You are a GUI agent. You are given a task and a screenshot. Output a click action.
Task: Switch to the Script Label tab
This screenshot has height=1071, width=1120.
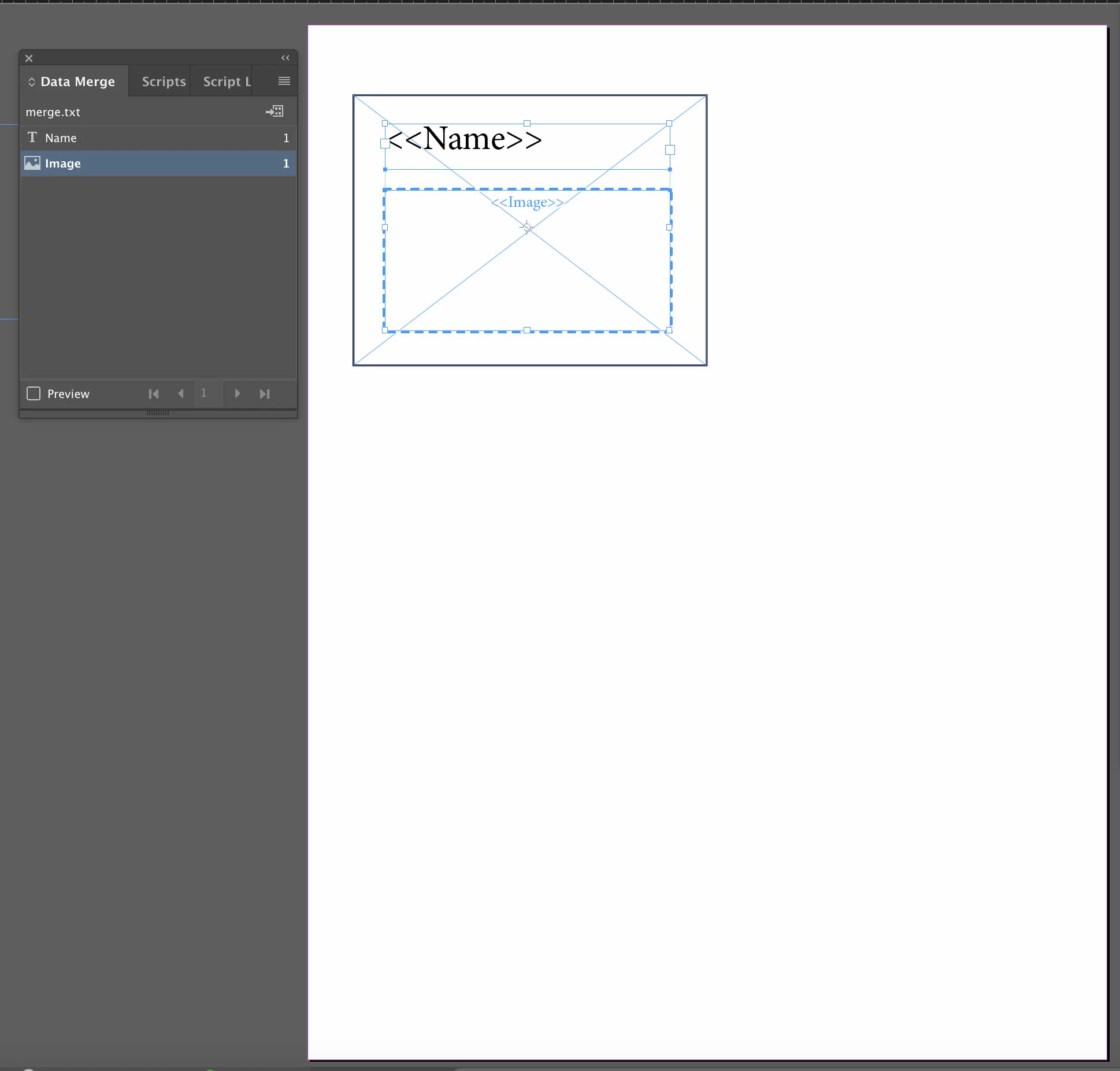(x=227, y=81)
